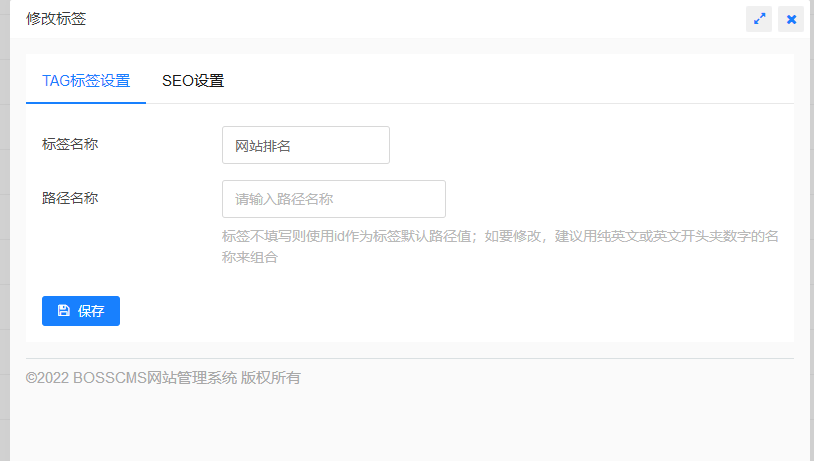
Task: Click empty title bar space beside 修改标签
Action: (x=400, y=19)
